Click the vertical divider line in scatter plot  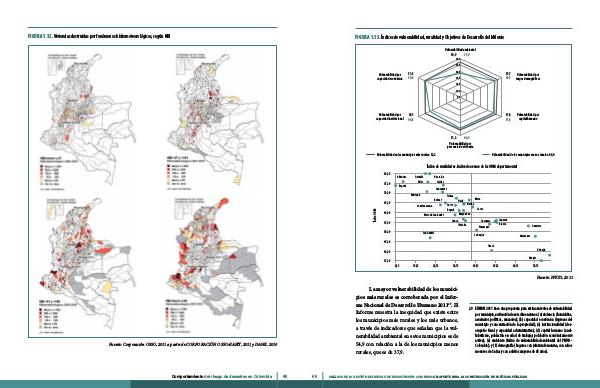472,217
